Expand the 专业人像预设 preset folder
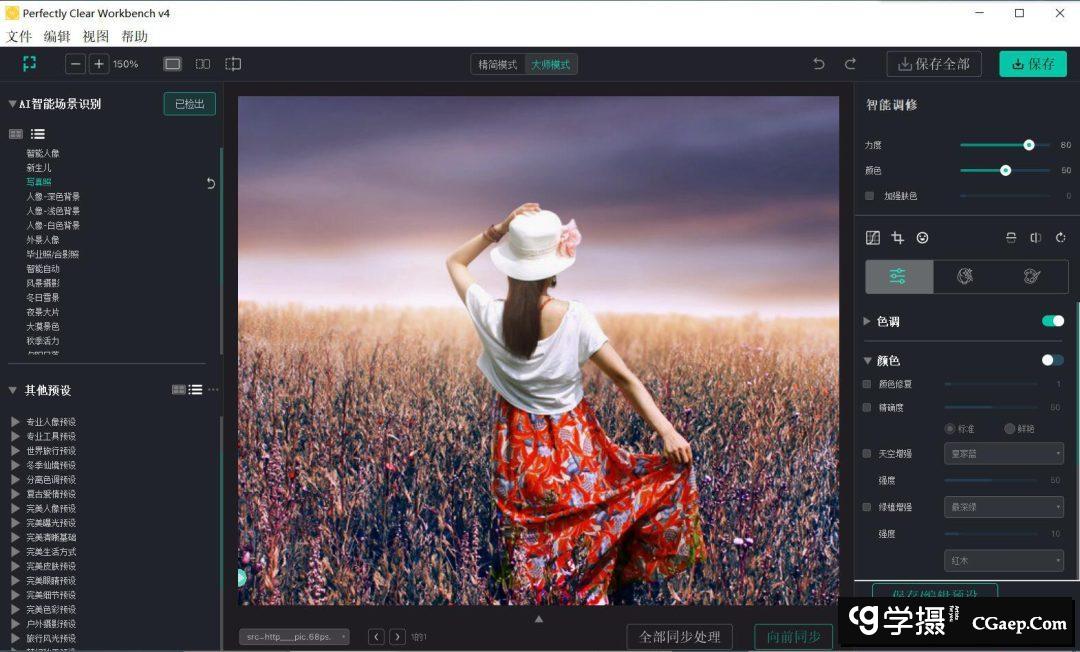Screen dimensions: 1080x652 point(15,422)
